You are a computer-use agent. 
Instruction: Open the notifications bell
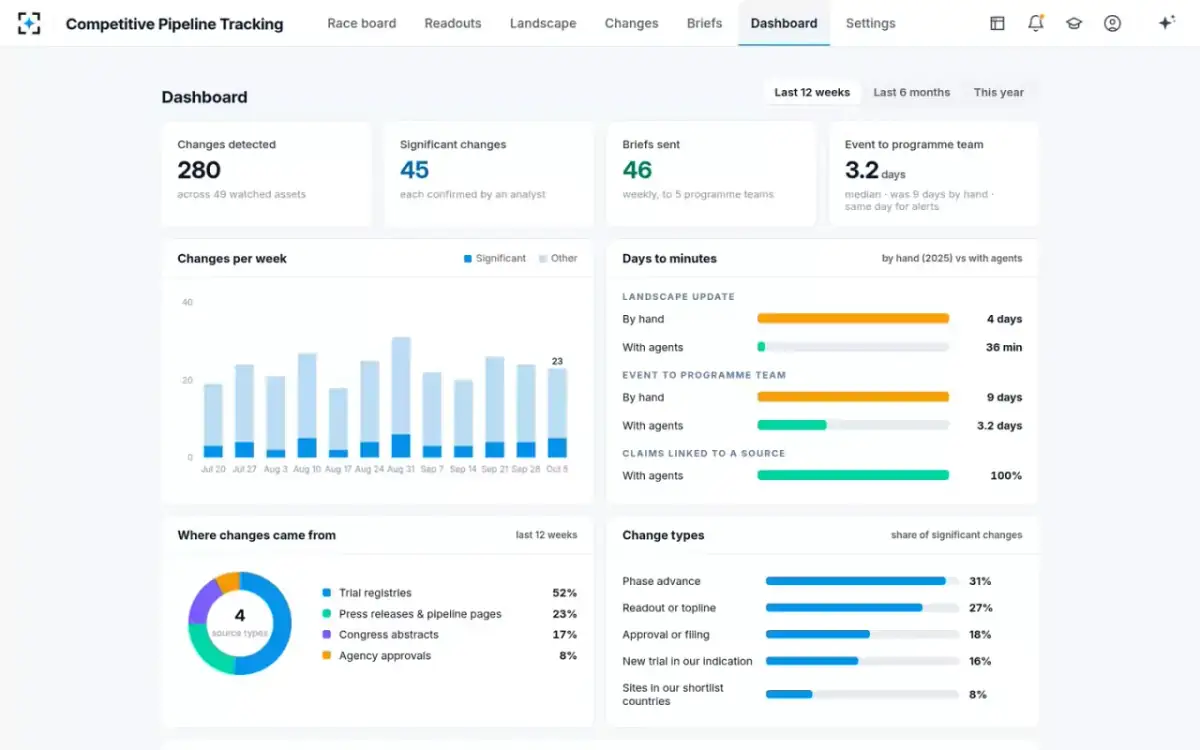(x=1035, y=23)
